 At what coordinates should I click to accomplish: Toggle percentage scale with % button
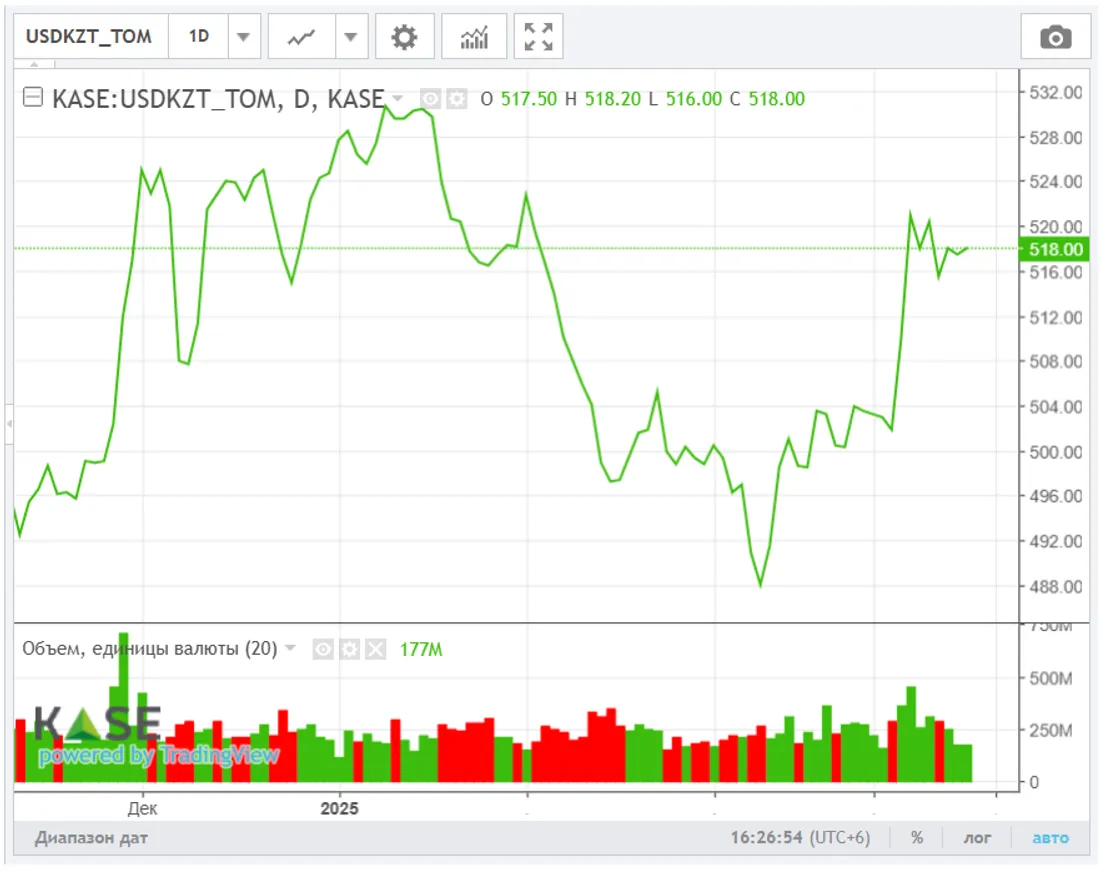[916, 838]
